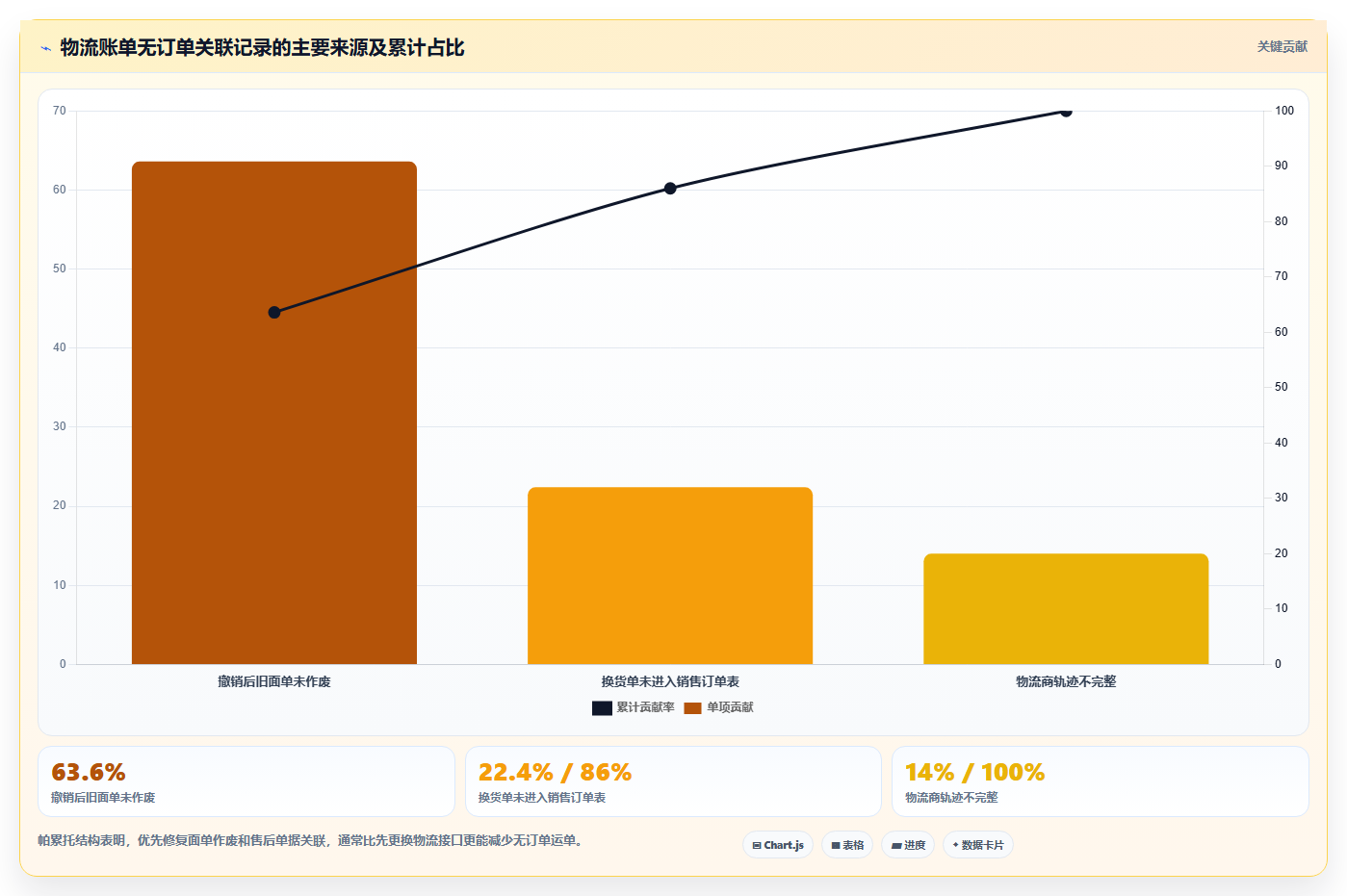Click the cumulative line point at 86
The width and height of the screenshot is (1347, 896).
(x=670, y=189)
